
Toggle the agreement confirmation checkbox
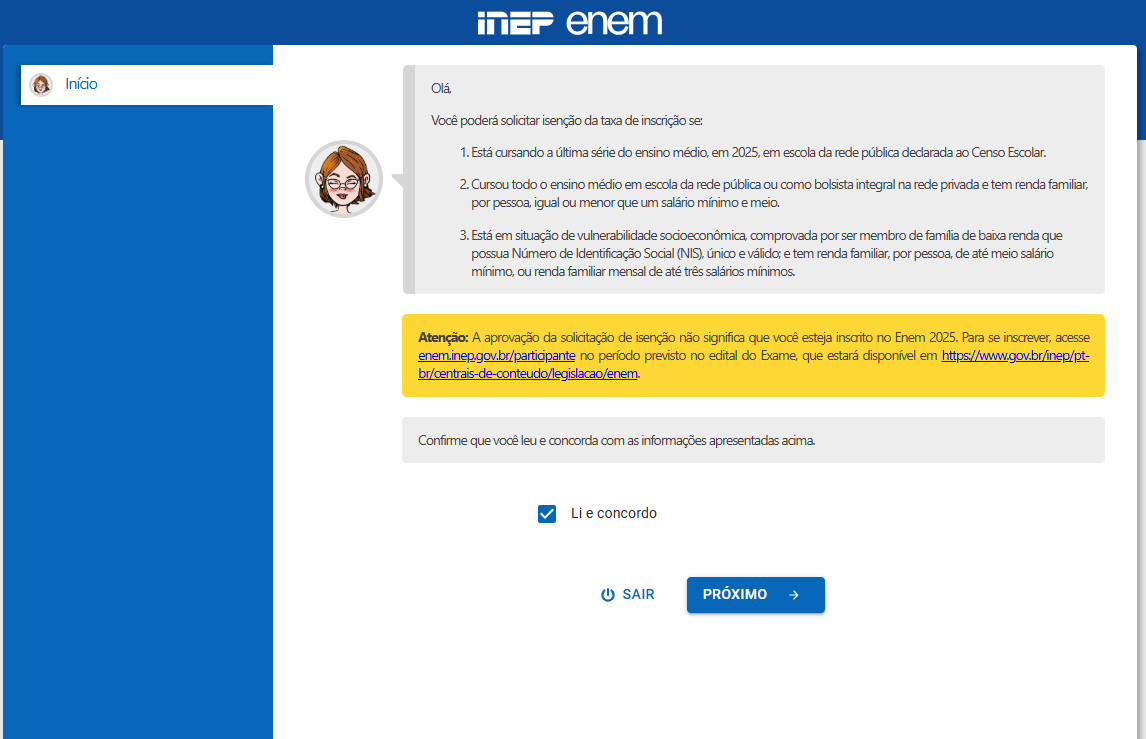point(546,513)
